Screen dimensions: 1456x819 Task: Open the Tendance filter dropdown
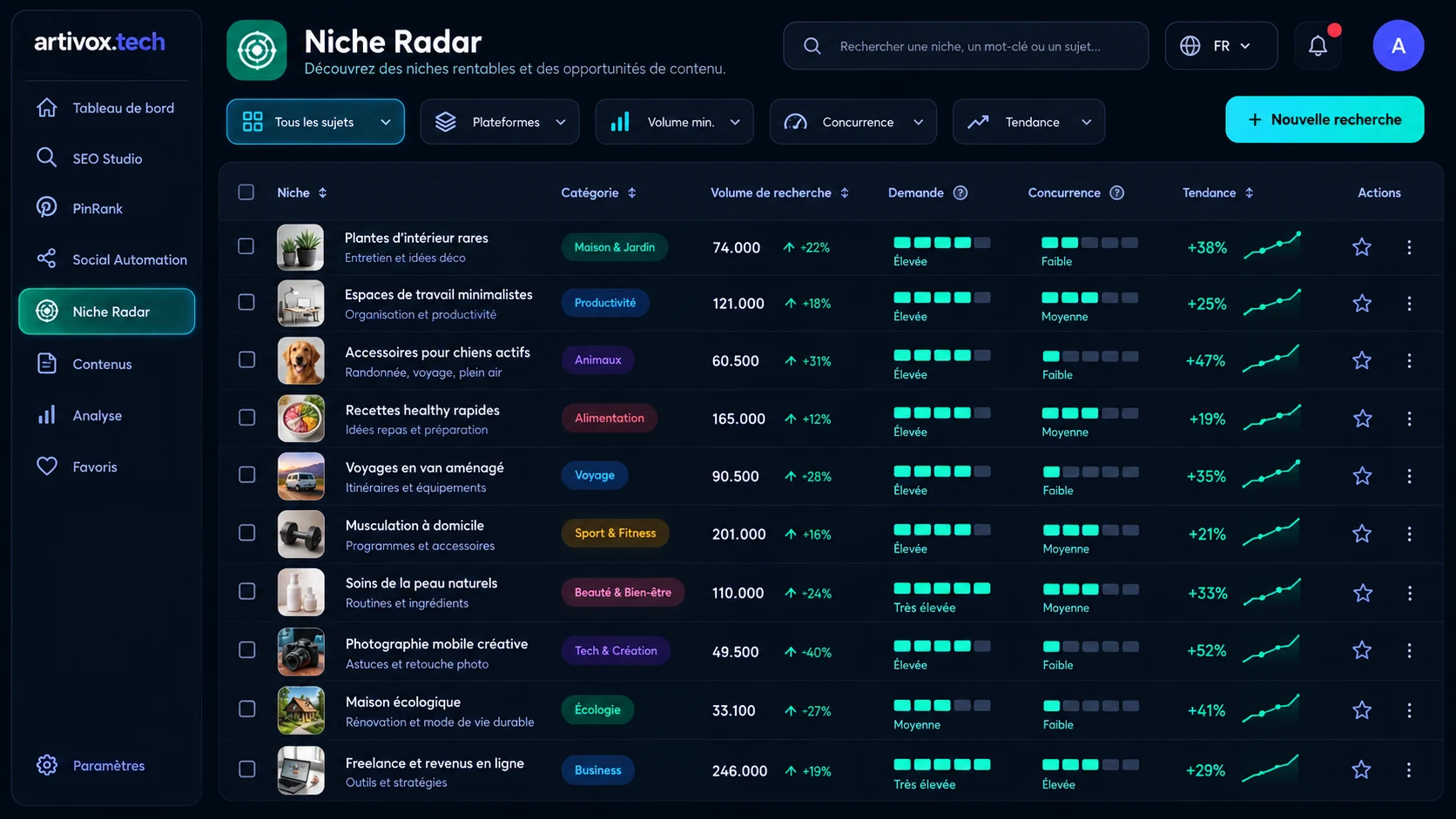[1028, 122]
